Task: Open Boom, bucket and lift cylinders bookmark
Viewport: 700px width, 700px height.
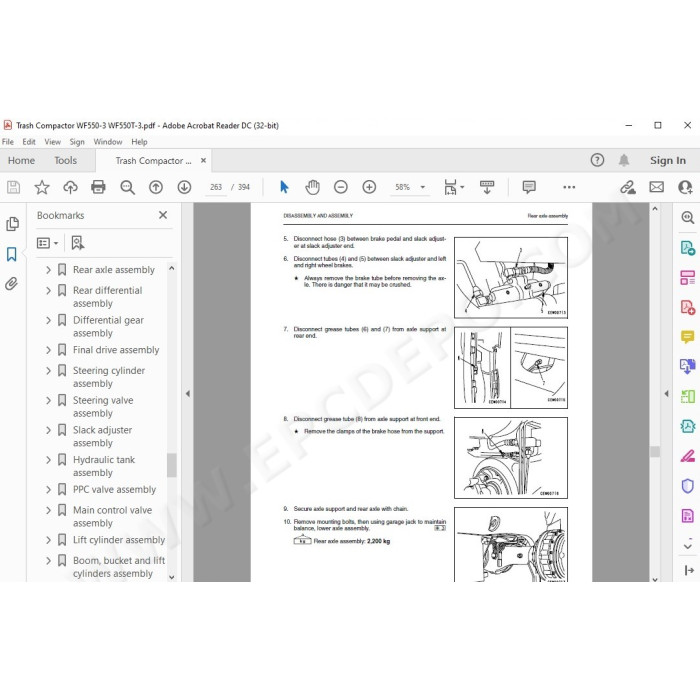Action: [119, 567]
